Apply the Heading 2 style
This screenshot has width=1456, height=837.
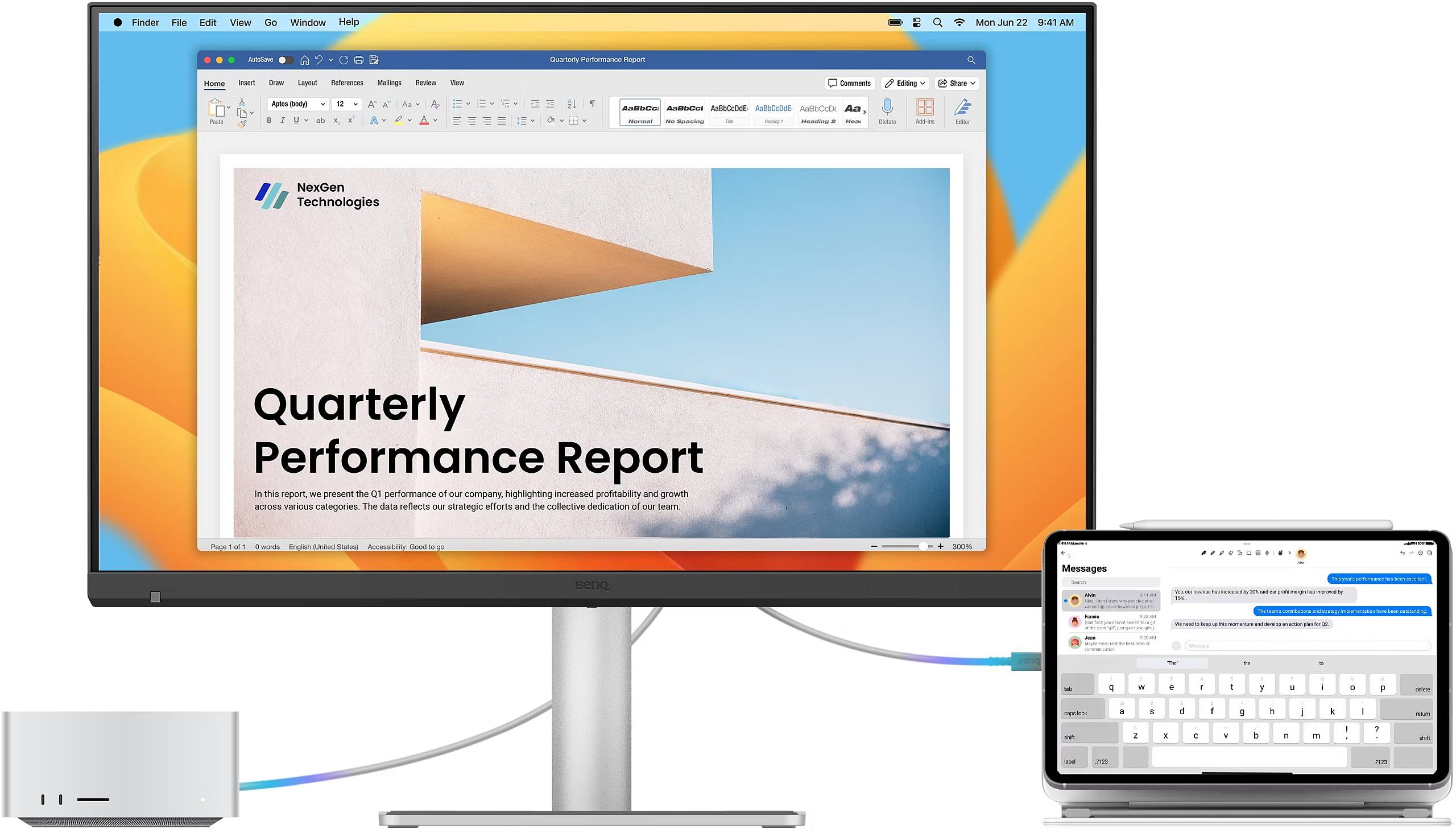[818, 113]
